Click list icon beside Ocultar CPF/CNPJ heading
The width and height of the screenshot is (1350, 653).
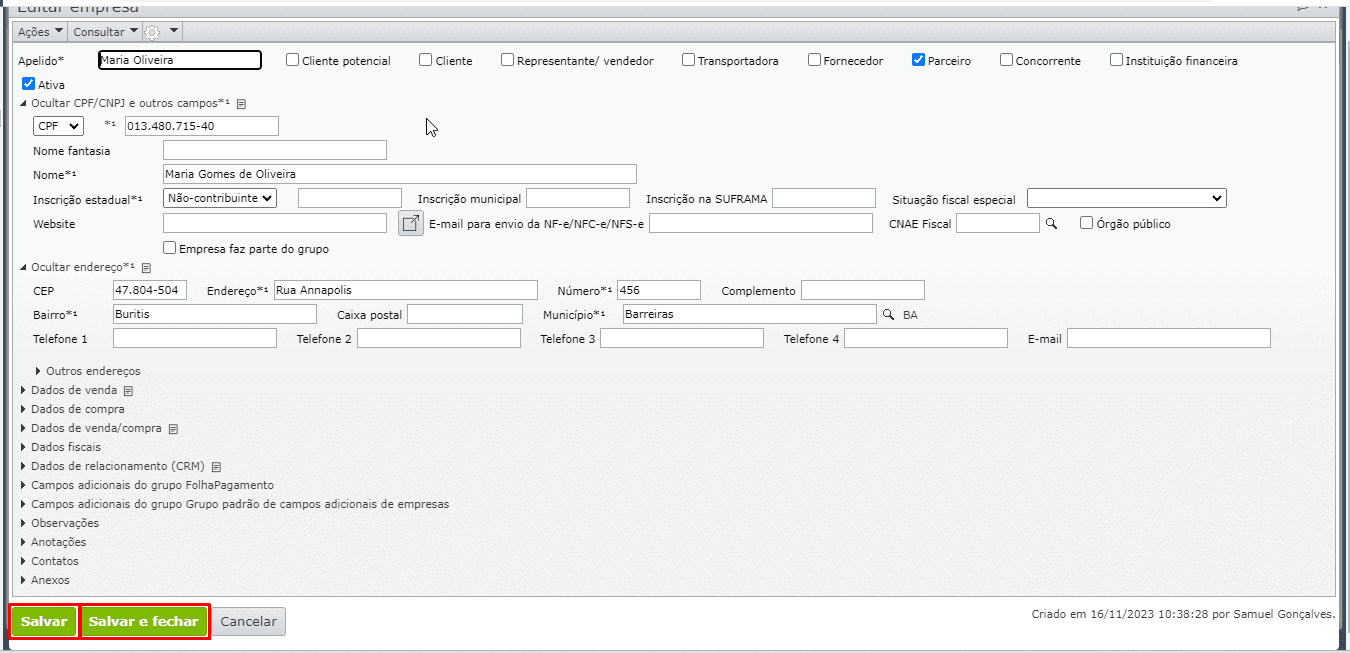pos(241,103)
